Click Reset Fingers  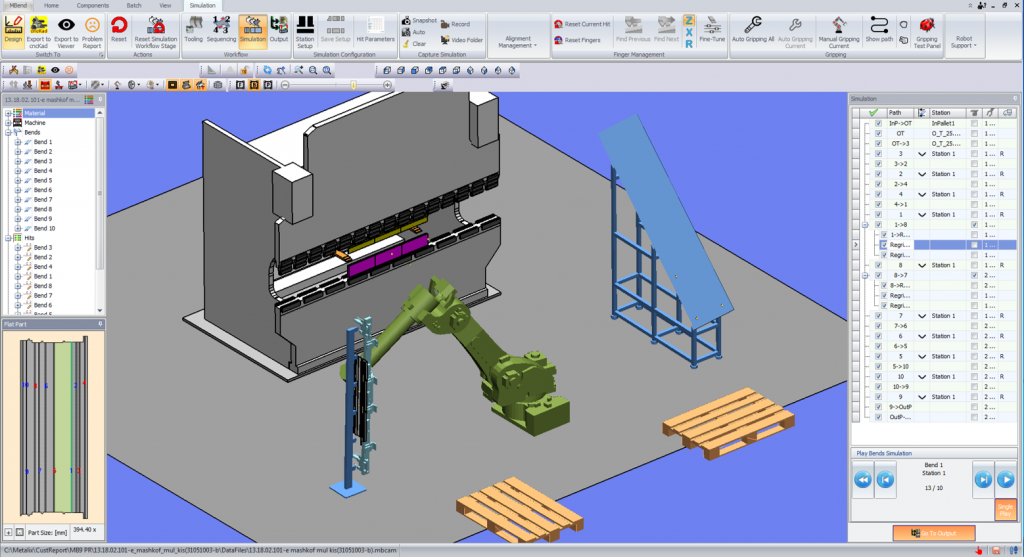577,40
